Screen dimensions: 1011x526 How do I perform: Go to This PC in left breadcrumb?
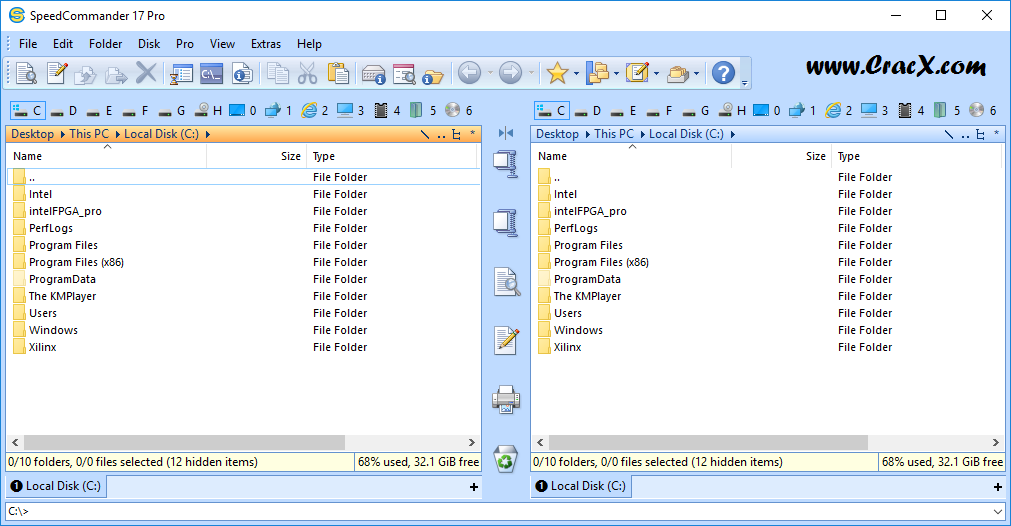tap(89, 134)
